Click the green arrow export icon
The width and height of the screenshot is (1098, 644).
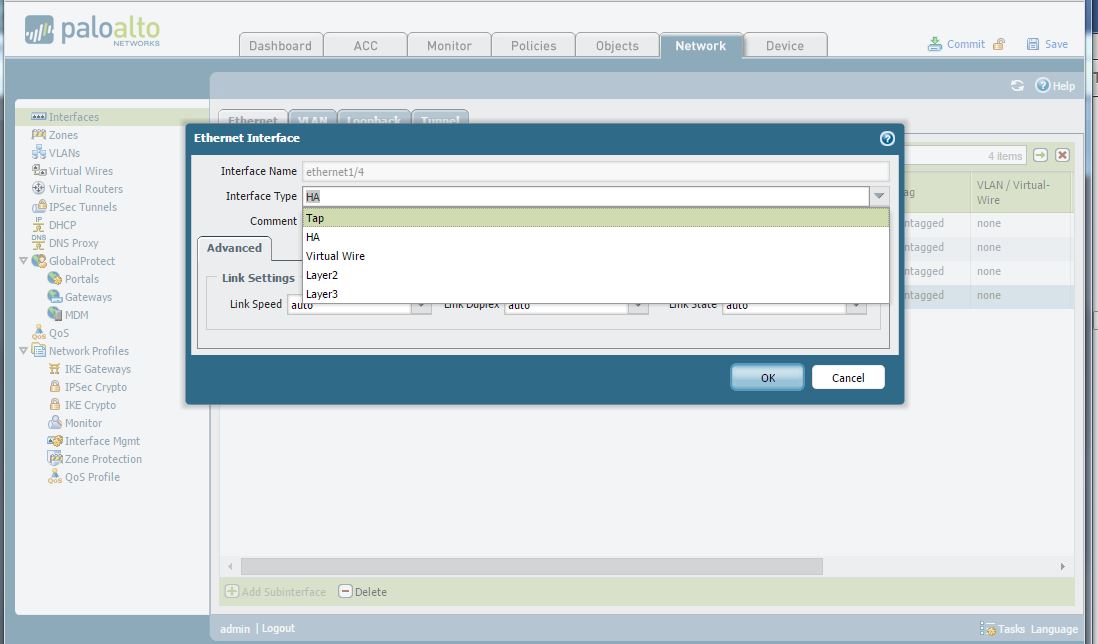pos(1040,155)
